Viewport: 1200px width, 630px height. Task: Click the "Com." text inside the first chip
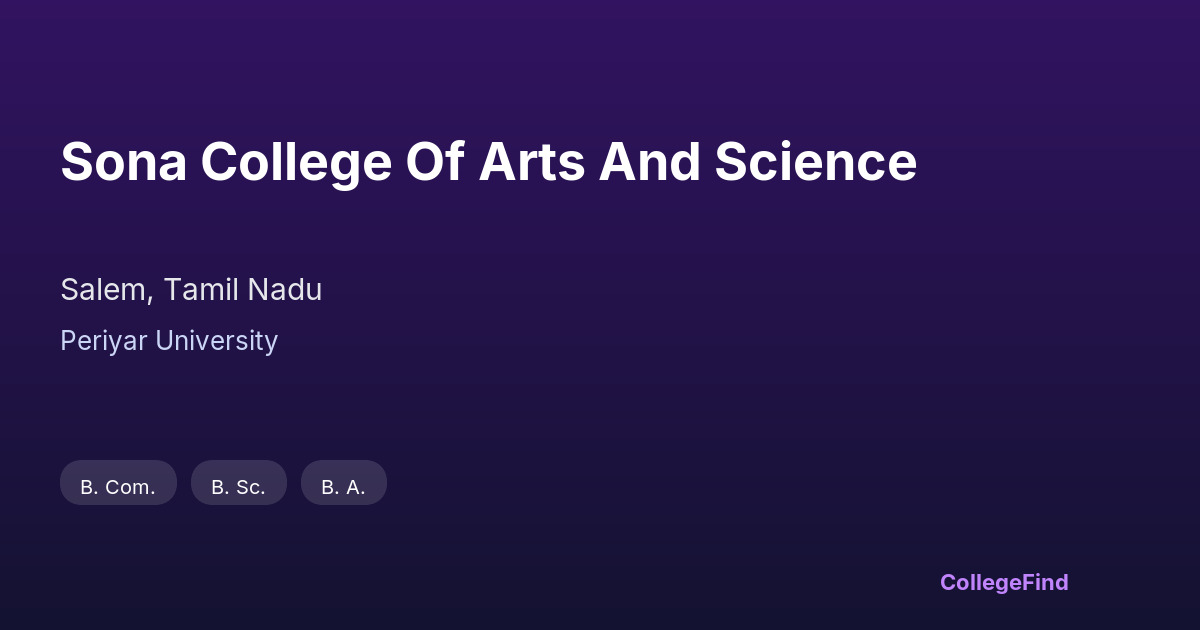pyautogui.click(x=130, y=488)
